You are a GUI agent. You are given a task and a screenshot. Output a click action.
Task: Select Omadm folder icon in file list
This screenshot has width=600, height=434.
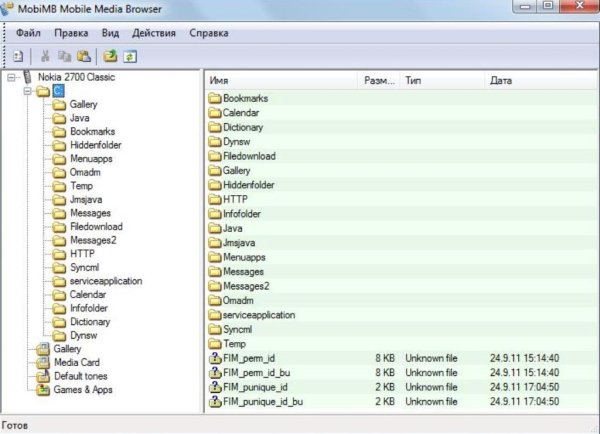[215, 301]
